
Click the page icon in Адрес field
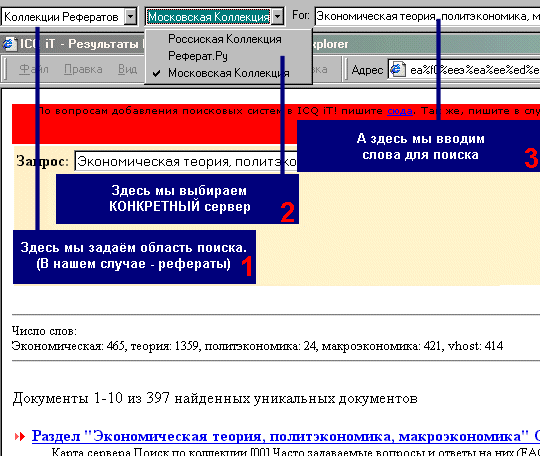(398, 70)
